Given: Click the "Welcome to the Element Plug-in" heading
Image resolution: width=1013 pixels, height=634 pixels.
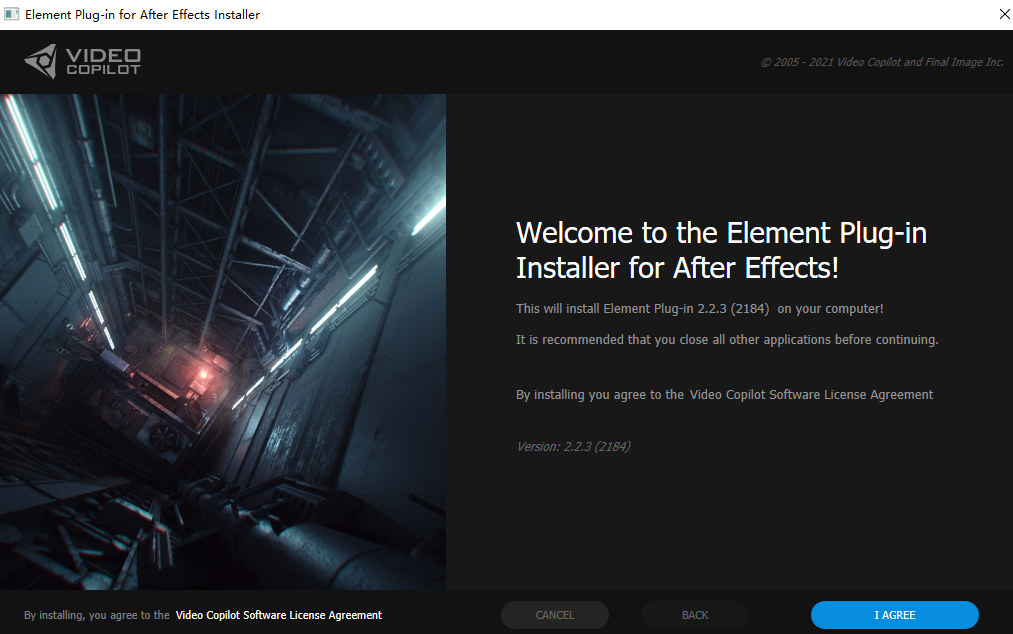Looking at the screenshot, I should coord(721,250).
